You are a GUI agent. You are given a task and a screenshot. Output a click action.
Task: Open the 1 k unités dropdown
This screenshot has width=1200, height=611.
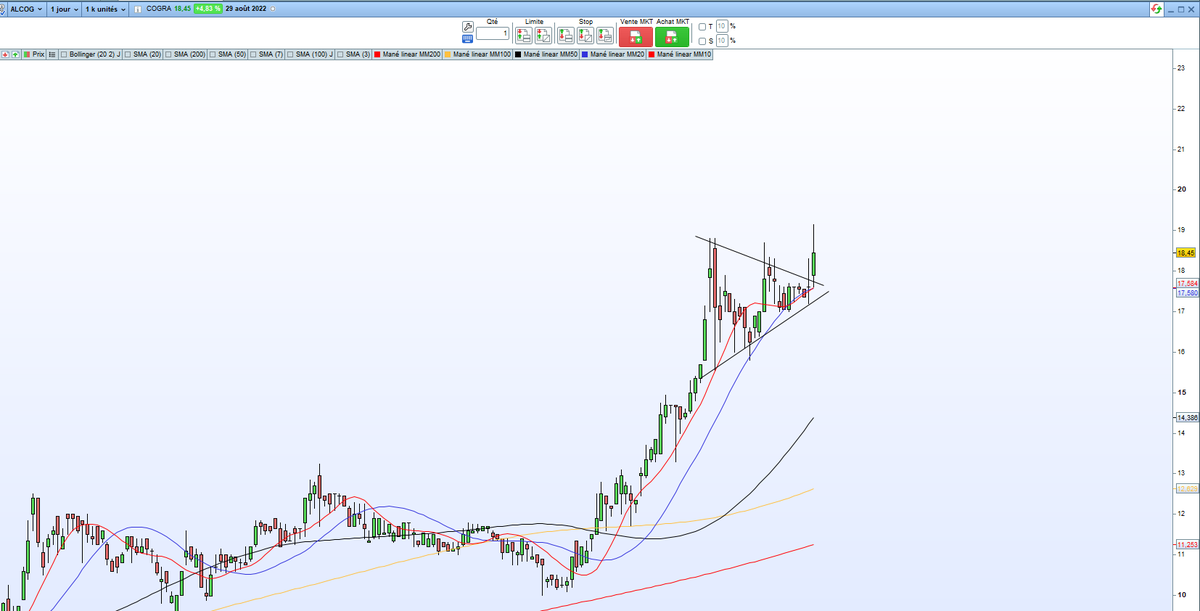click(x=105, y=8)
